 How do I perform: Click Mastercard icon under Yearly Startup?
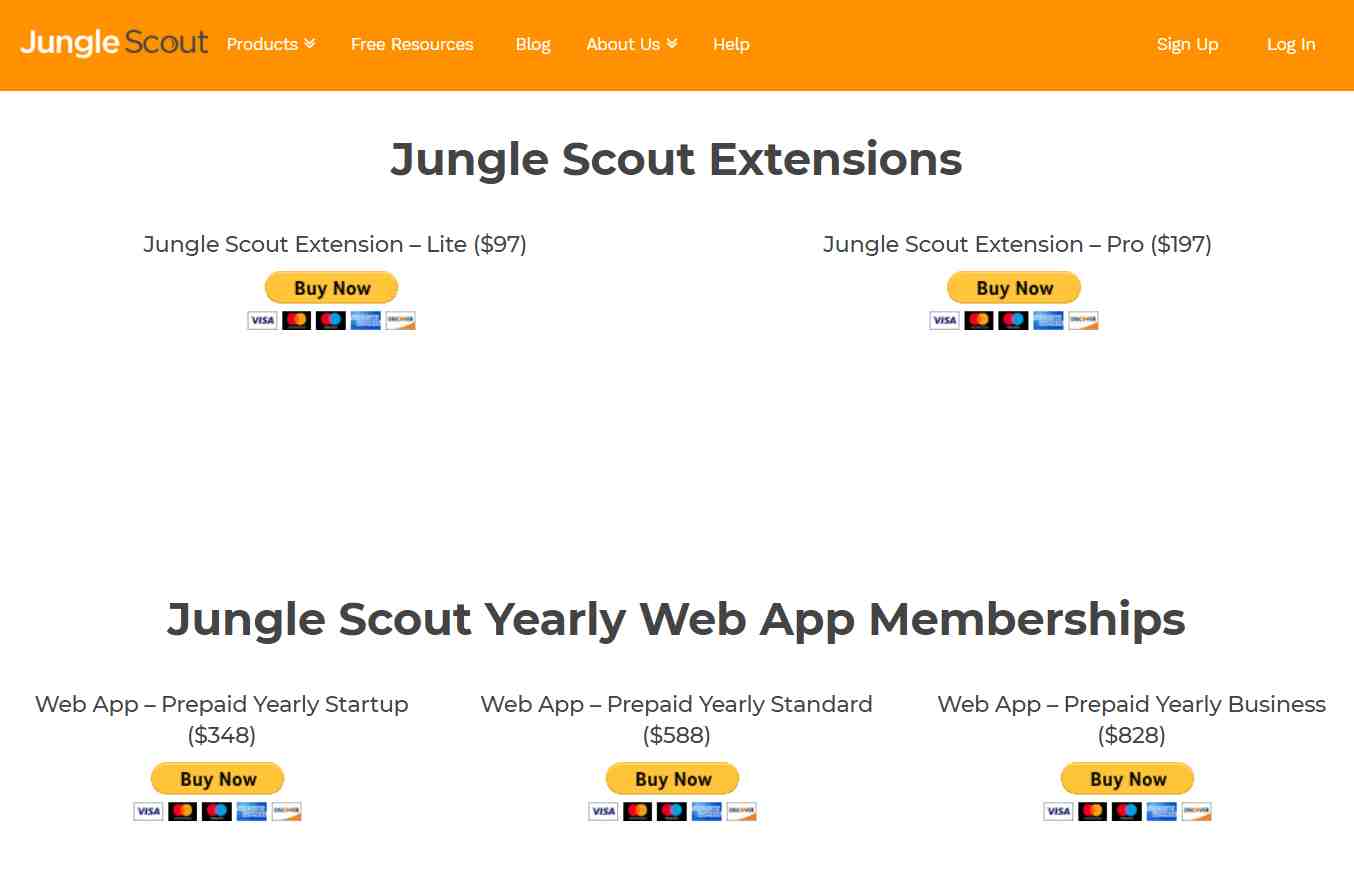point(182,811)
